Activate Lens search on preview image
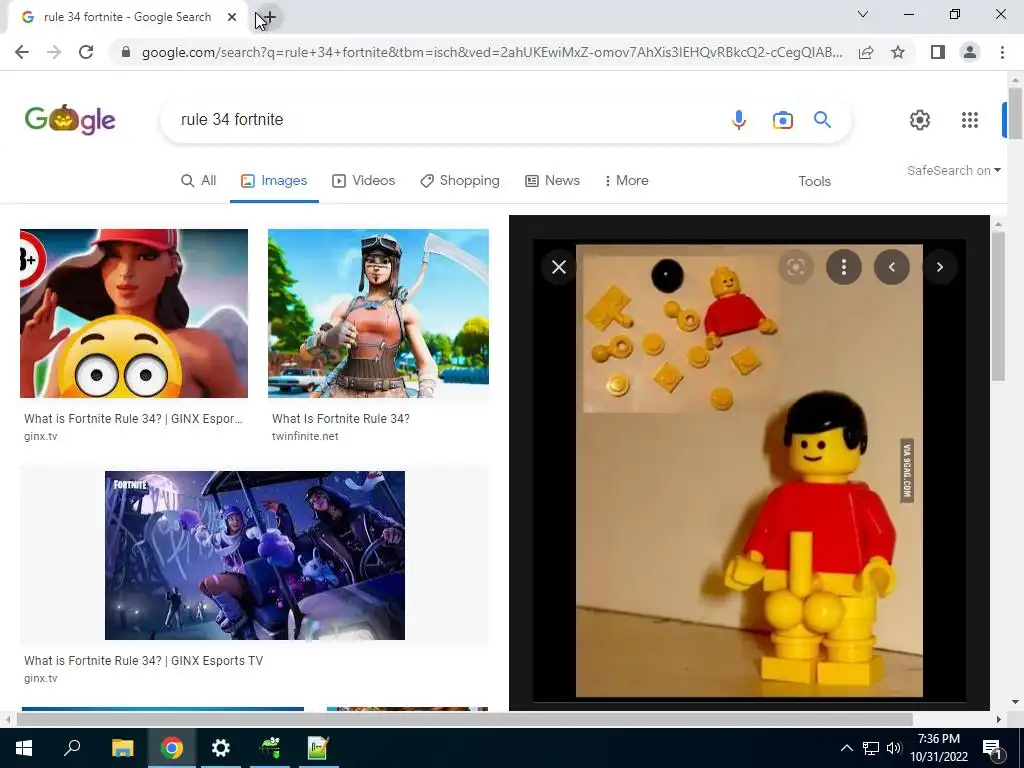The height and width of the screenshot is (768, 1024). coord(795,267)
